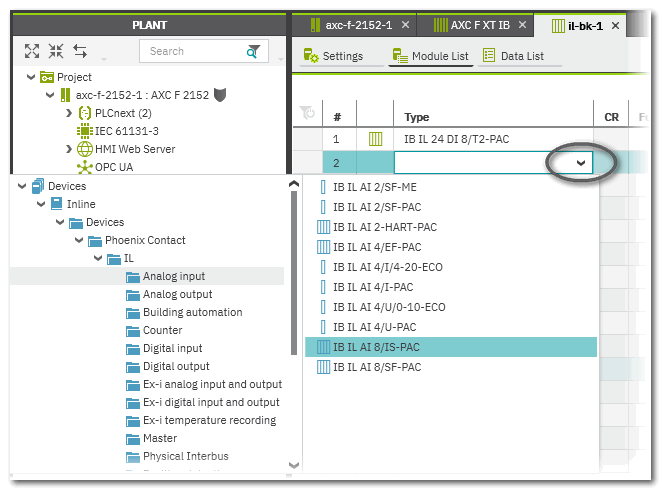Collapse the Phoenix Contact folder

pos(76,240)
